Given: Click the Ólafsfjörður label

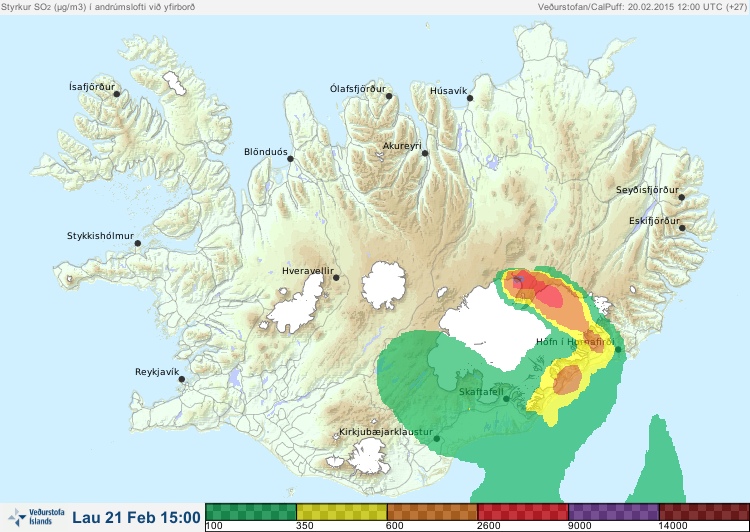Looking at the screenshot, I should [358, 89].
